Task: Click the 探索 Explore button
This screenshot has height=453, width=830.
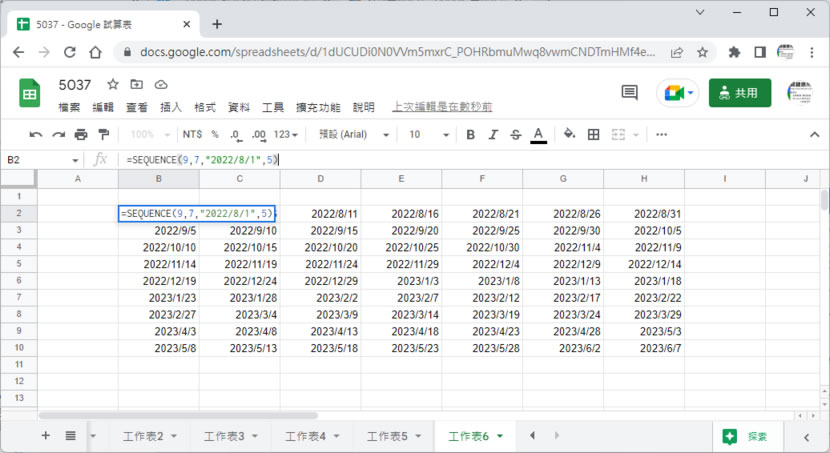Action: coord(746,437)
